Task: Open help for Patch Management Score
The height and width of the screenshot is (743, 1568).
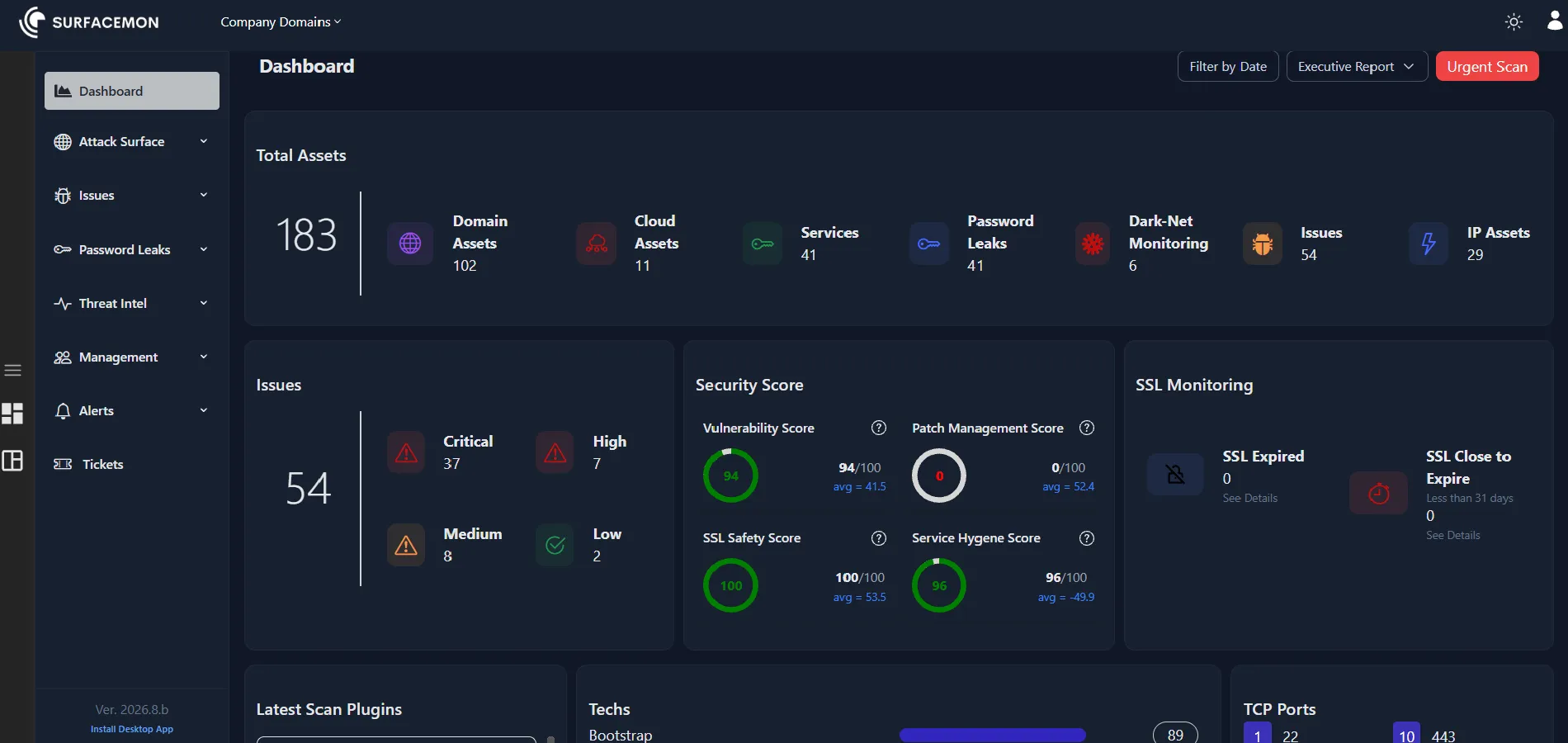Action: (x=1087, y=428)
